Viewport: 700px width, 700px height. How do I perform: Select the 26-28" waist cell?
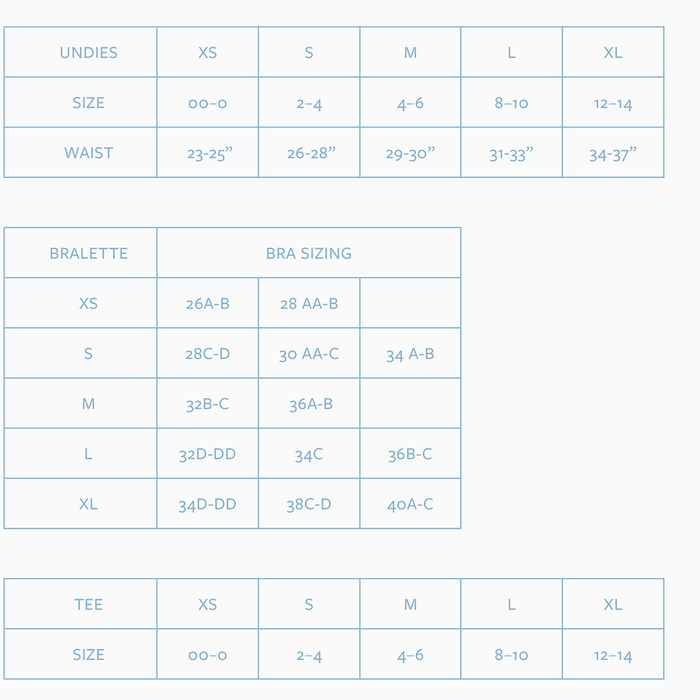310,154
